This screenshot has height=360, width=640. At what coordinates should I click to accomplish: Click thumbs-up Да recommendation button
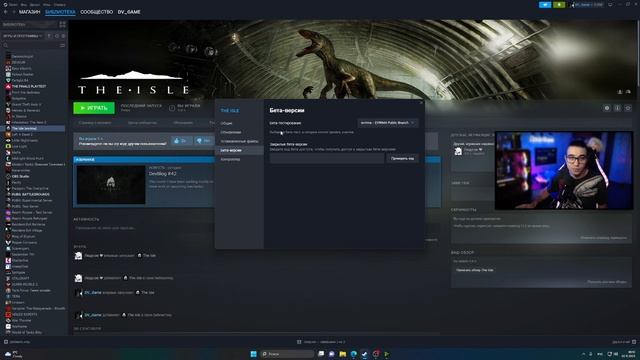click(x=181, y=140)
